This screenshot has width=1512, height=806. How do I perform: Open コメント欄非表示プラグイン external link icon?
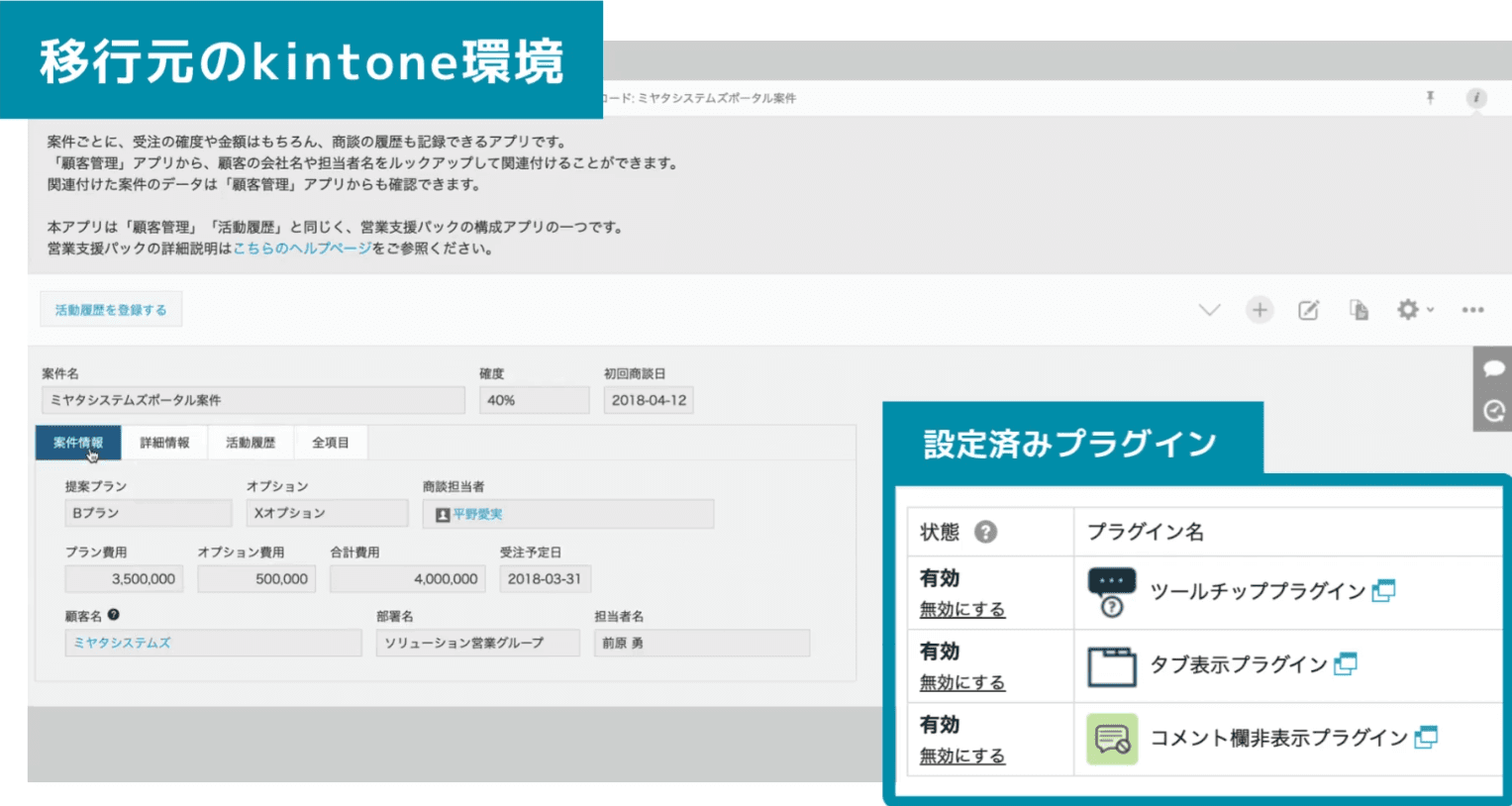pos(1426,738)
